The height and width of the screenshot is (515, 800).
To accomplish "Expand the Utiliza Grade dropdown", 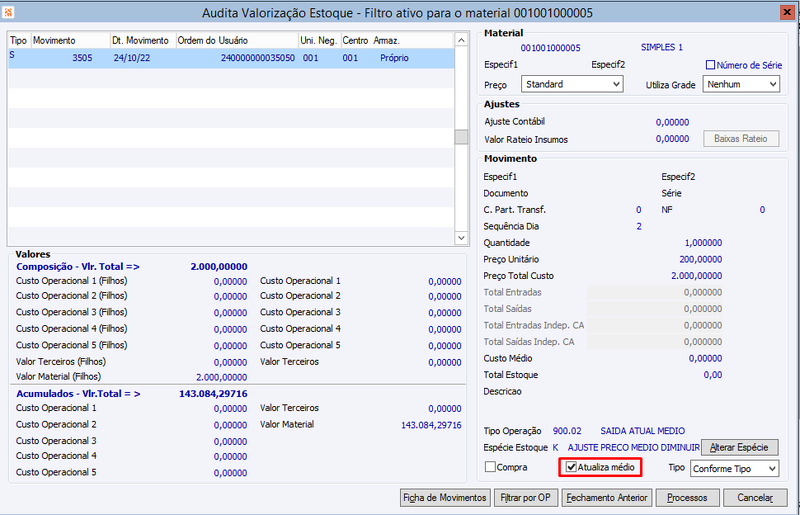I will (x=741, y=84).
